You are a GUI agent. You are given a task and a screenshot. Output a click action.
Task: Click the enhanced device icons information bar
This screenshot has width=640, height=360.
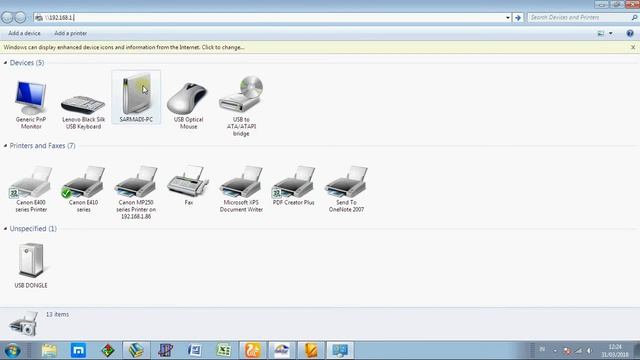coord(124,47)
